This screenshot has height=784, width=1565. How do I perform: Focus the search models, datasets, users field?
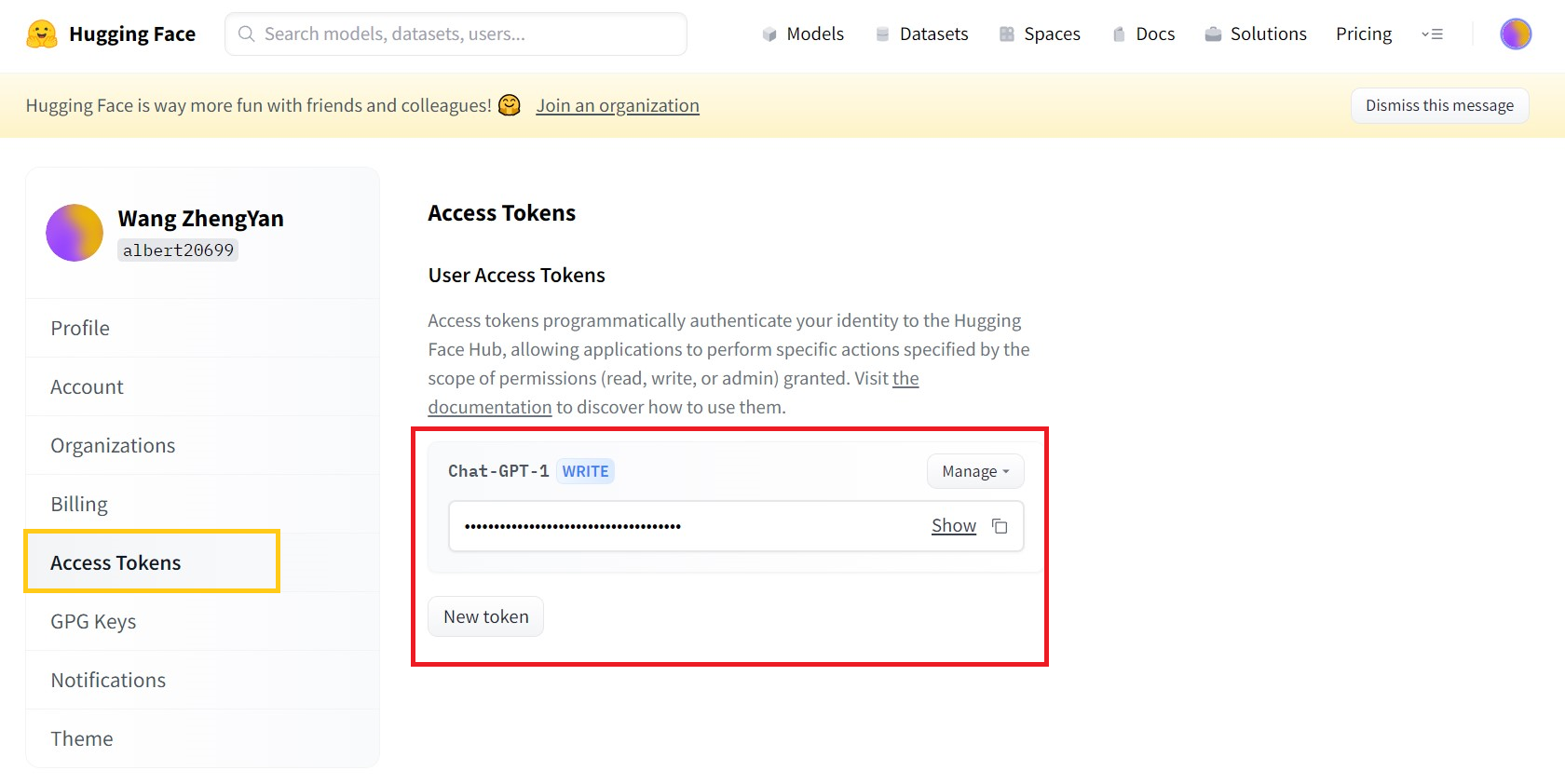click(x=456, y=34)
